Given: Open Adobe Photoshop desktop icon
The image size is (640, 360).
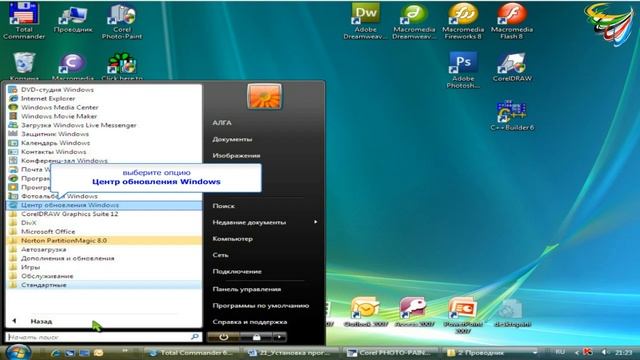Looking at the screenshot, I should point(463,70).
